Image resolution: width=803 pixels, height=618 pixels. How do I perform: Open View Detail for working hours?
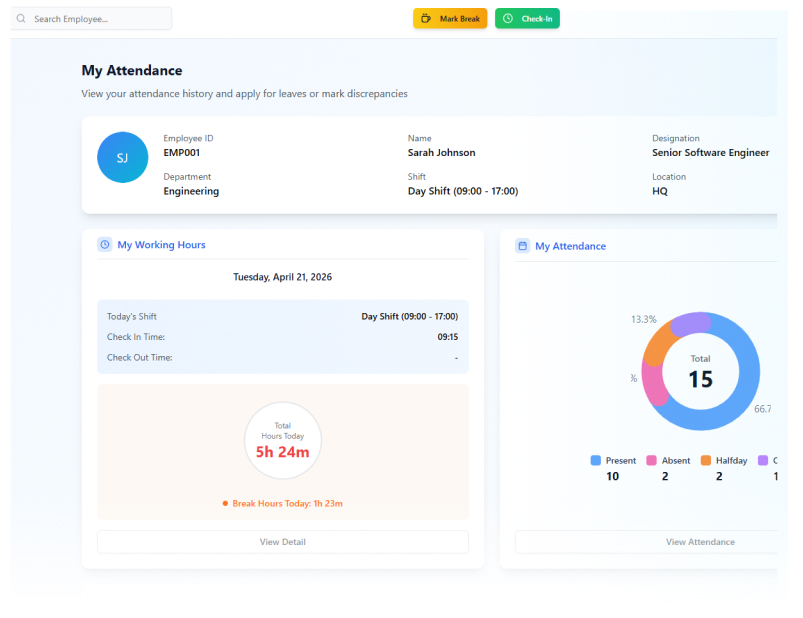(x=282, y=542)
